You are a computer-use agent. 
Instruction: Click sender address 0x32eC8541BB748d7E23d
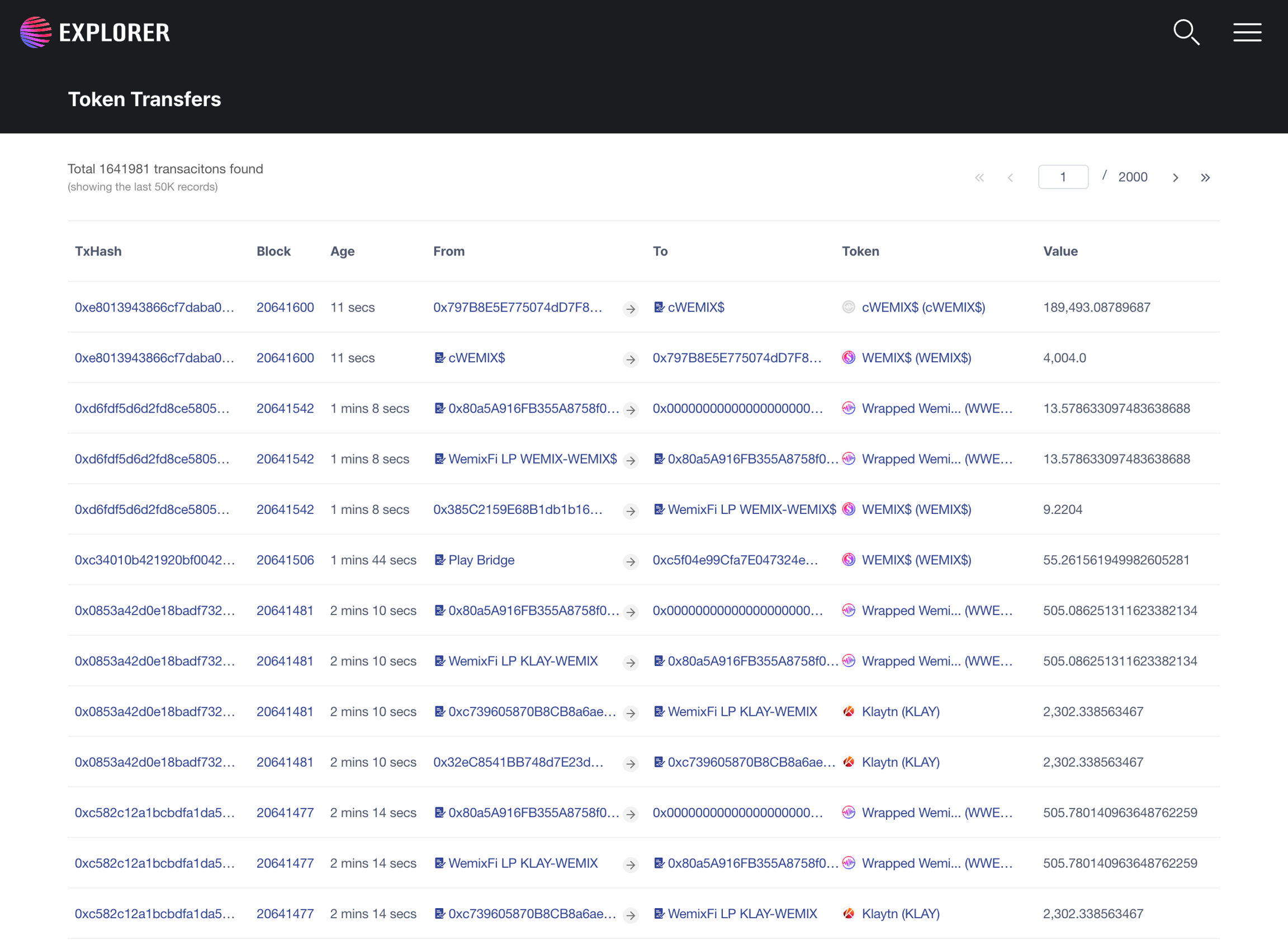(518, 762)
